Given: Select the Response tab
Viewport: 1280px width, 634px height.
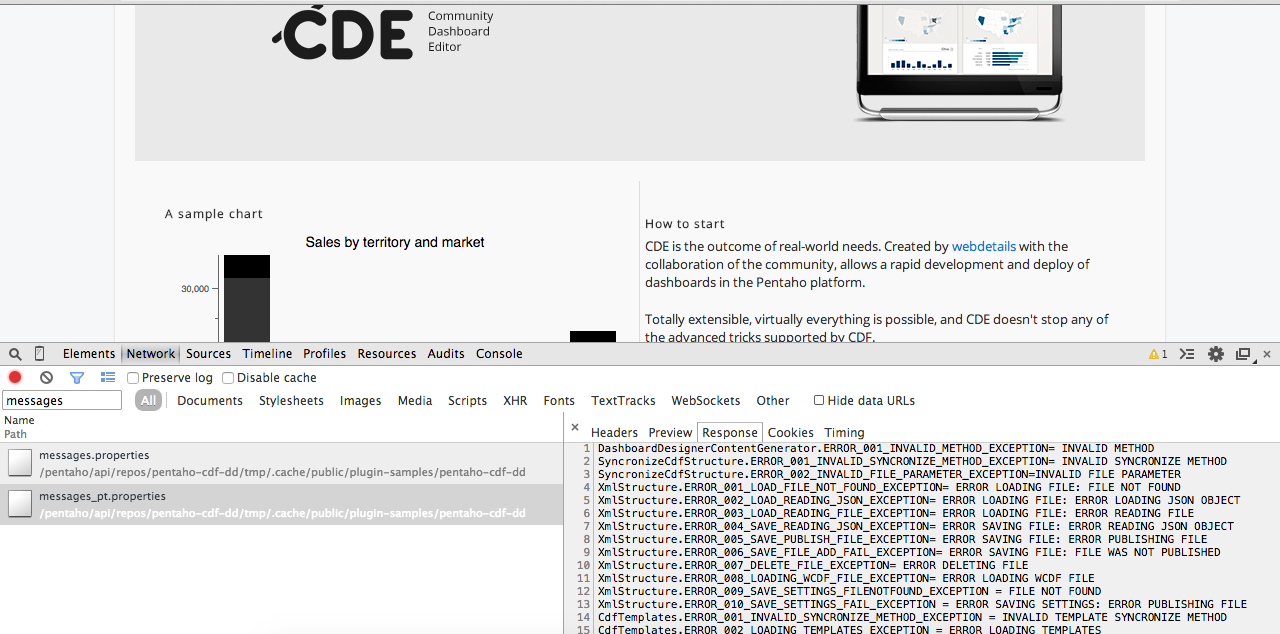Looking at the screenshot, I should point(730,433).
